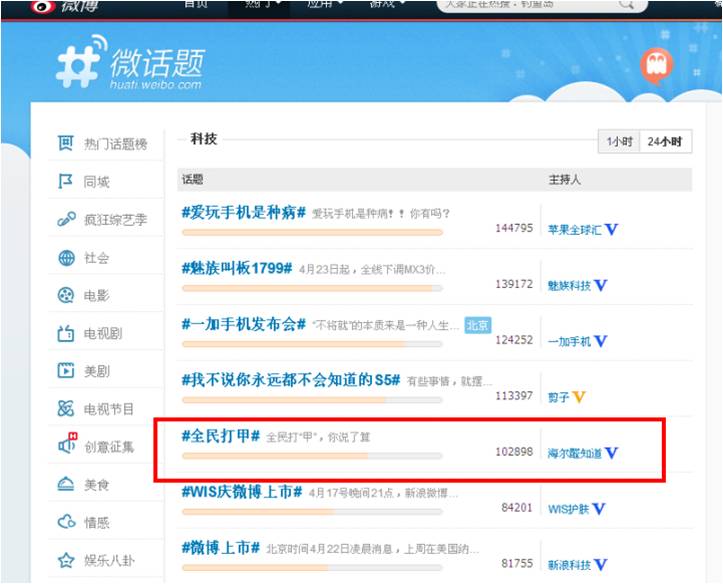The width and height of the screenshot is (723, 584).
Task: Click the V badge beside WIS护肤
Action: click(x=599, y=509)
